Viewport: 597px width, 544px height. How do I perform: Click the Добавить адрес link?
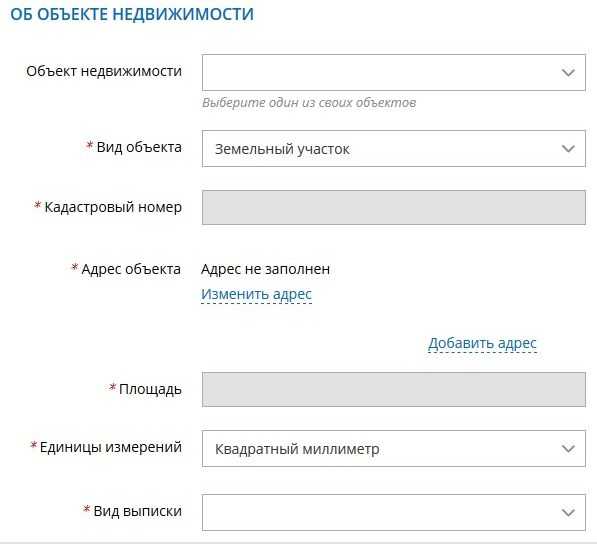coord(482,343)
